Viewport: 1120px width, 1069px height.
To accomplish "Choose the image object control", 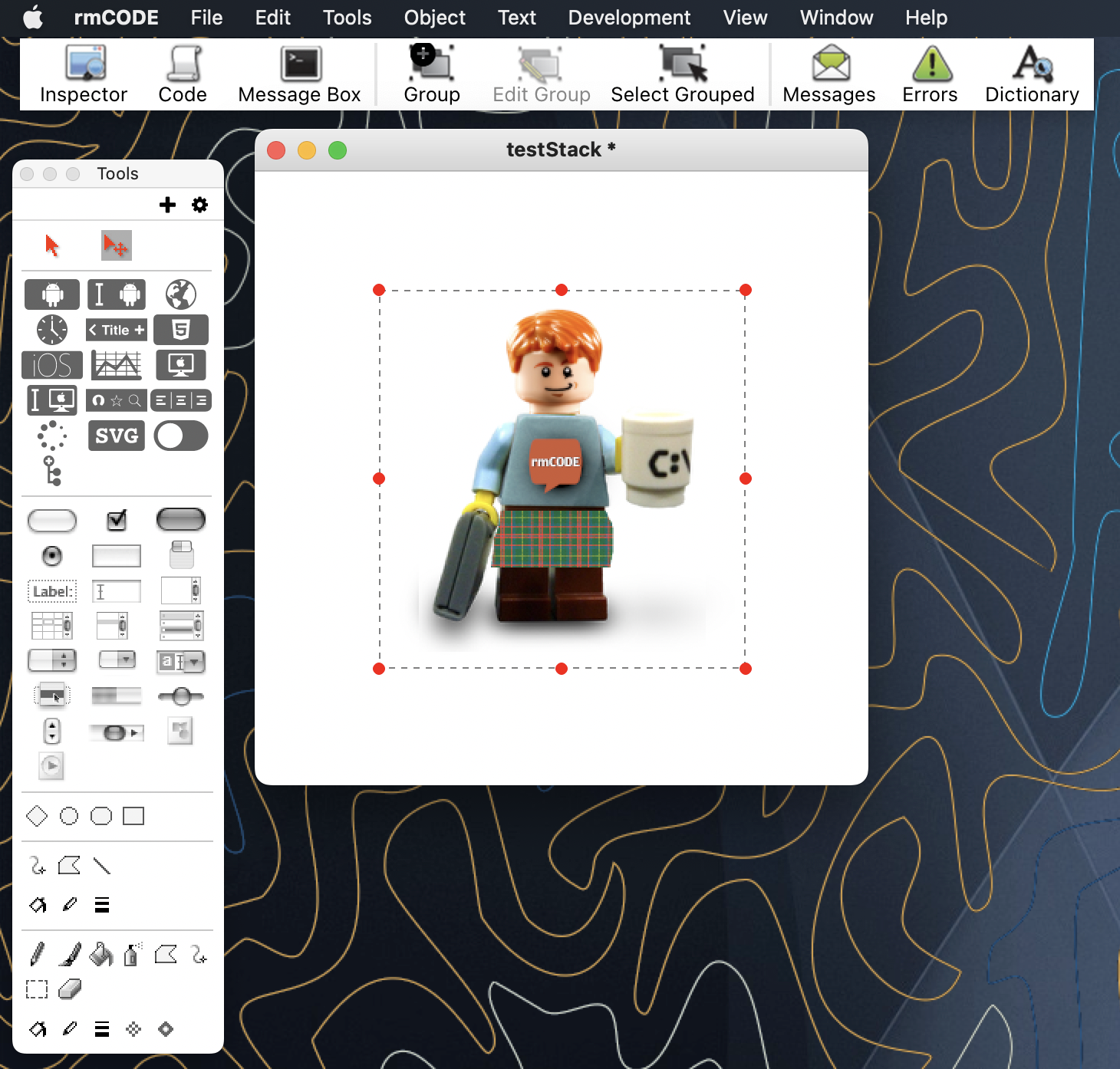I will click(x=180, y=731).
